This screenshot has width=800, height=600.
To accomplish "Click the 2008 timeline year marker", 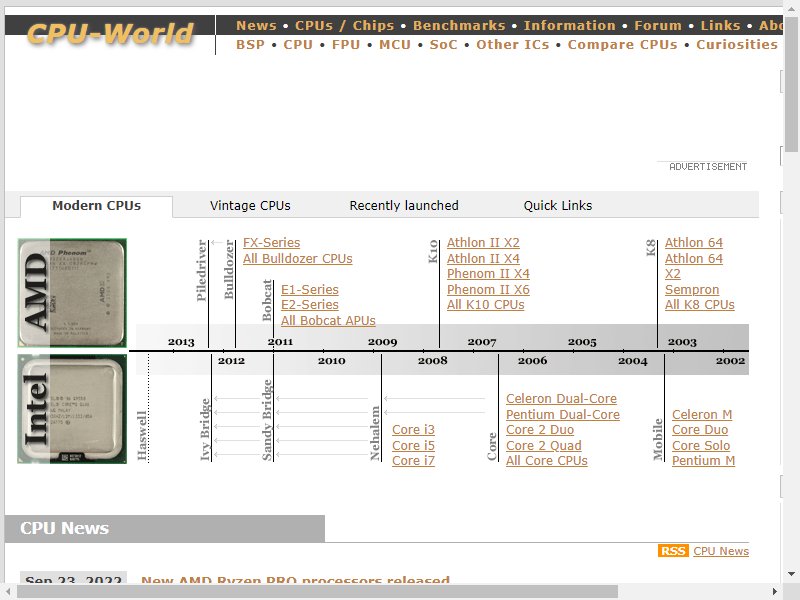I will pos(433,361).
